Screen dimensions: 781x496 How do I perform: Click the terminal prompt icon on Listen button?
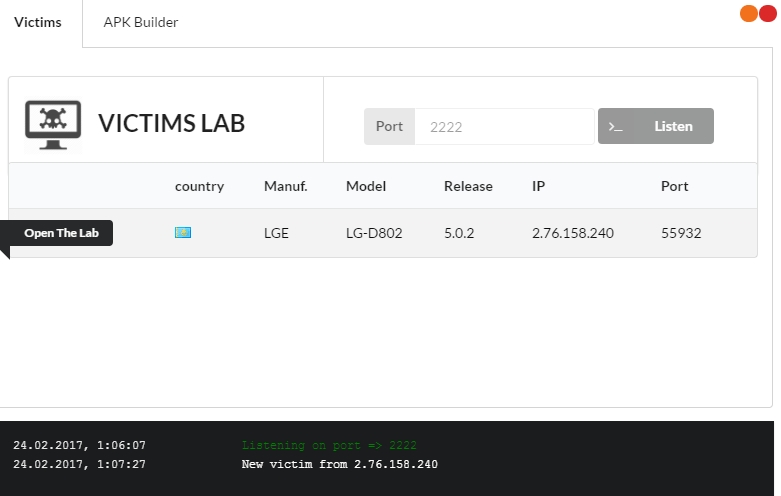coord(616,127)
